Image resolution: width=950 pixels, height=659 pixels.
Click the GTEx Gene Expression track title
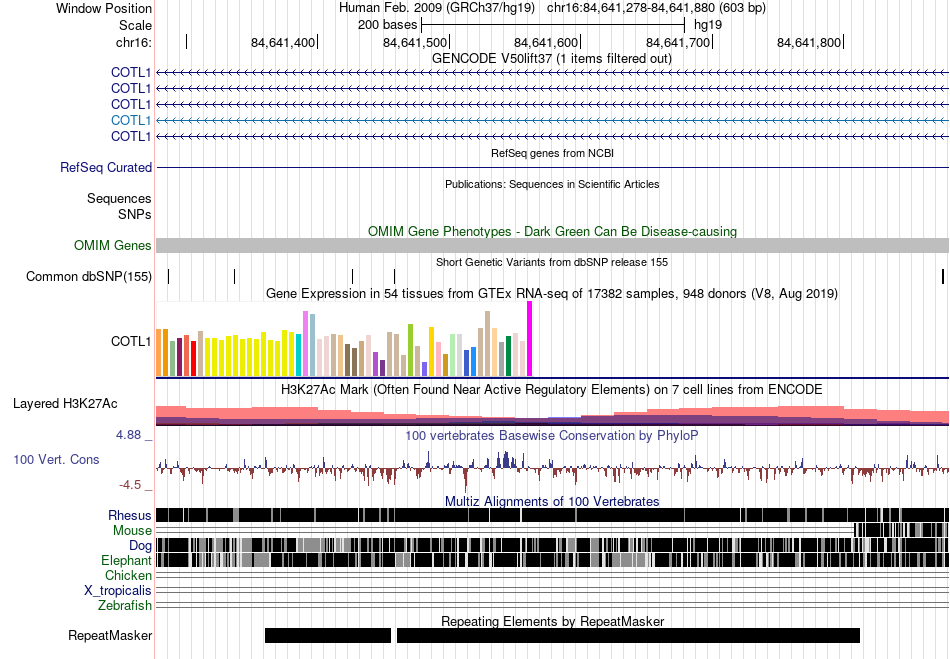tap(552, 294)
